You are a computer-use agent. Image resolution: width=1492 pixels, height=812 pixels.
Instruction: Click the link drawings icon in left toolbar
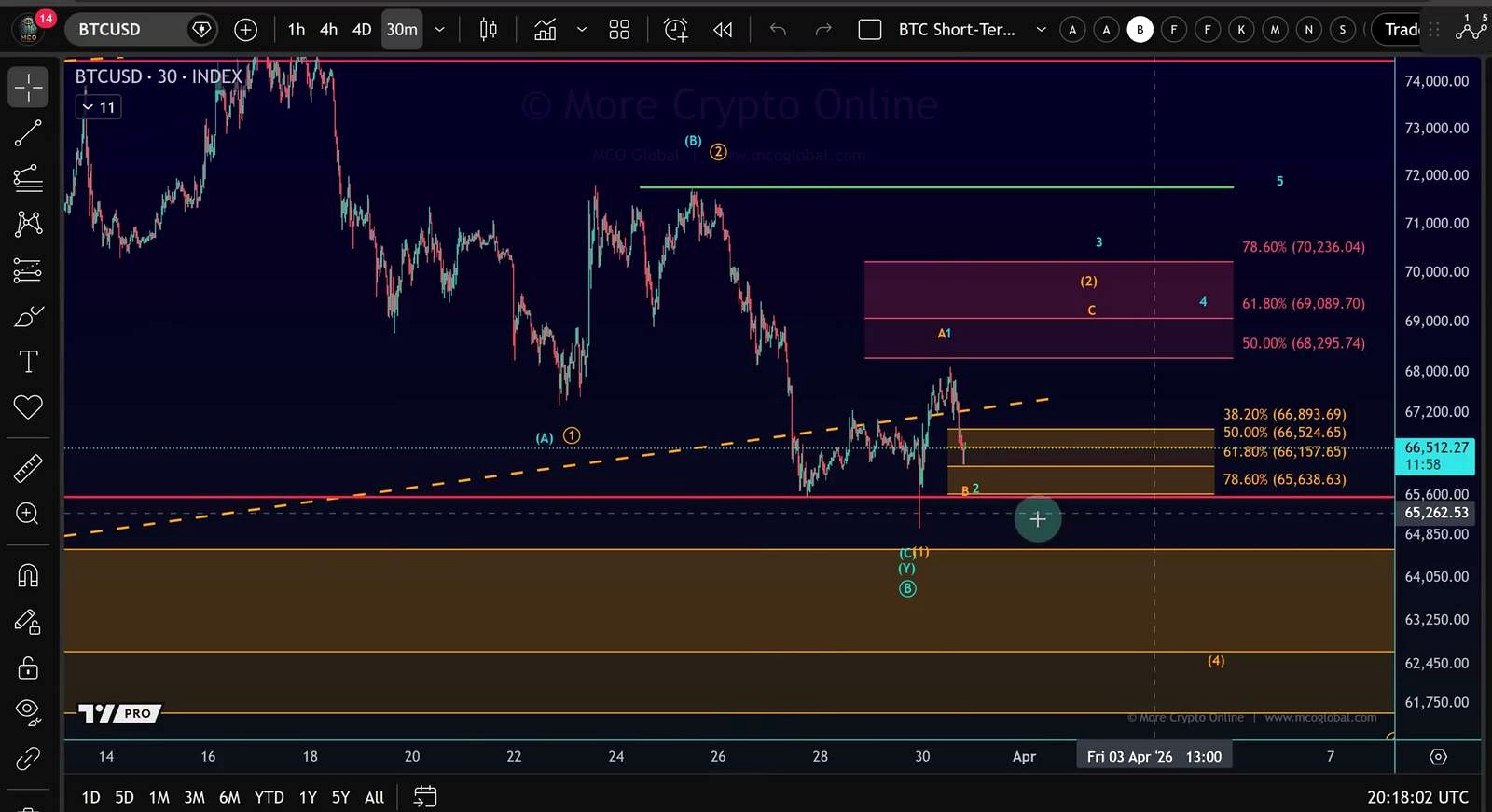coord(28,759)
